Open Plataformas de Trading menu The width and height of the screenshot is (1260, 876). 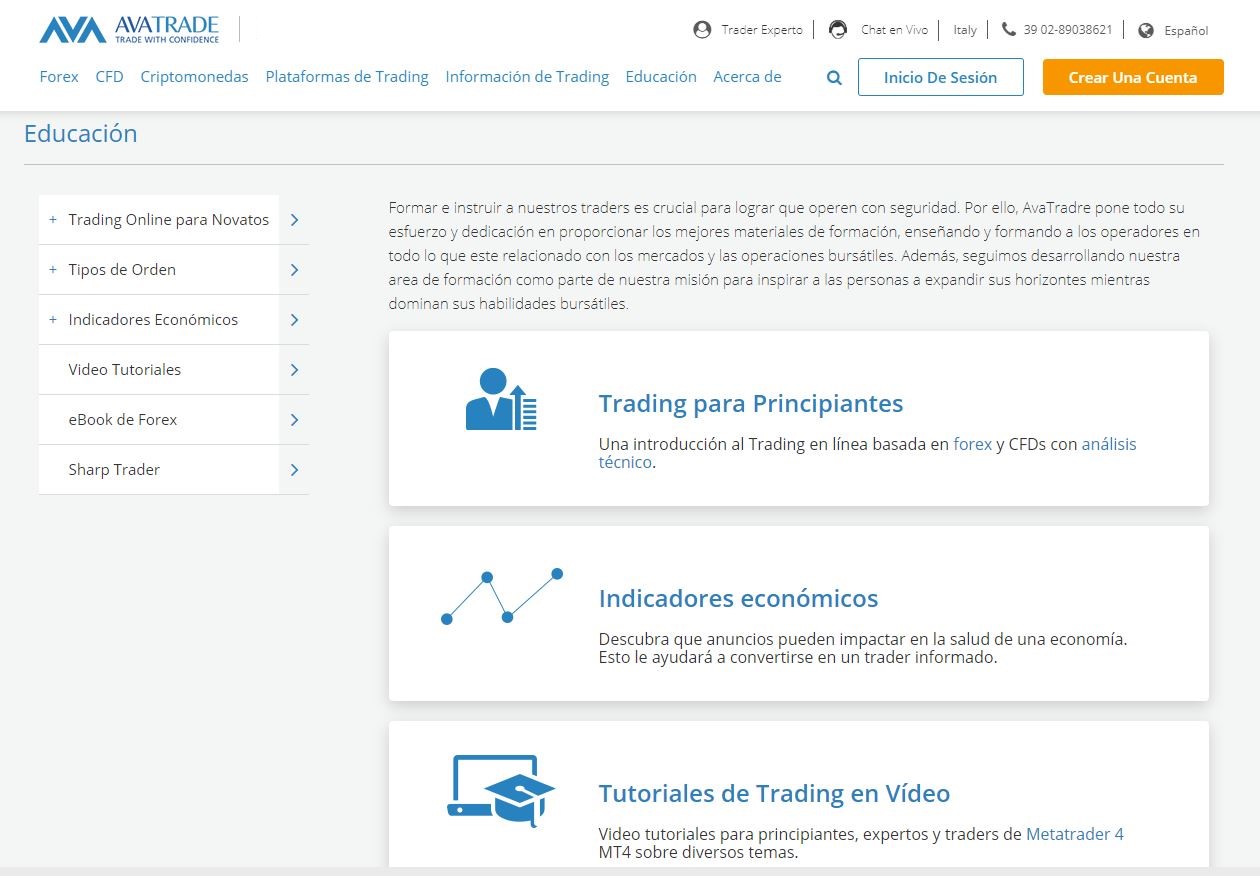(347, 77)
